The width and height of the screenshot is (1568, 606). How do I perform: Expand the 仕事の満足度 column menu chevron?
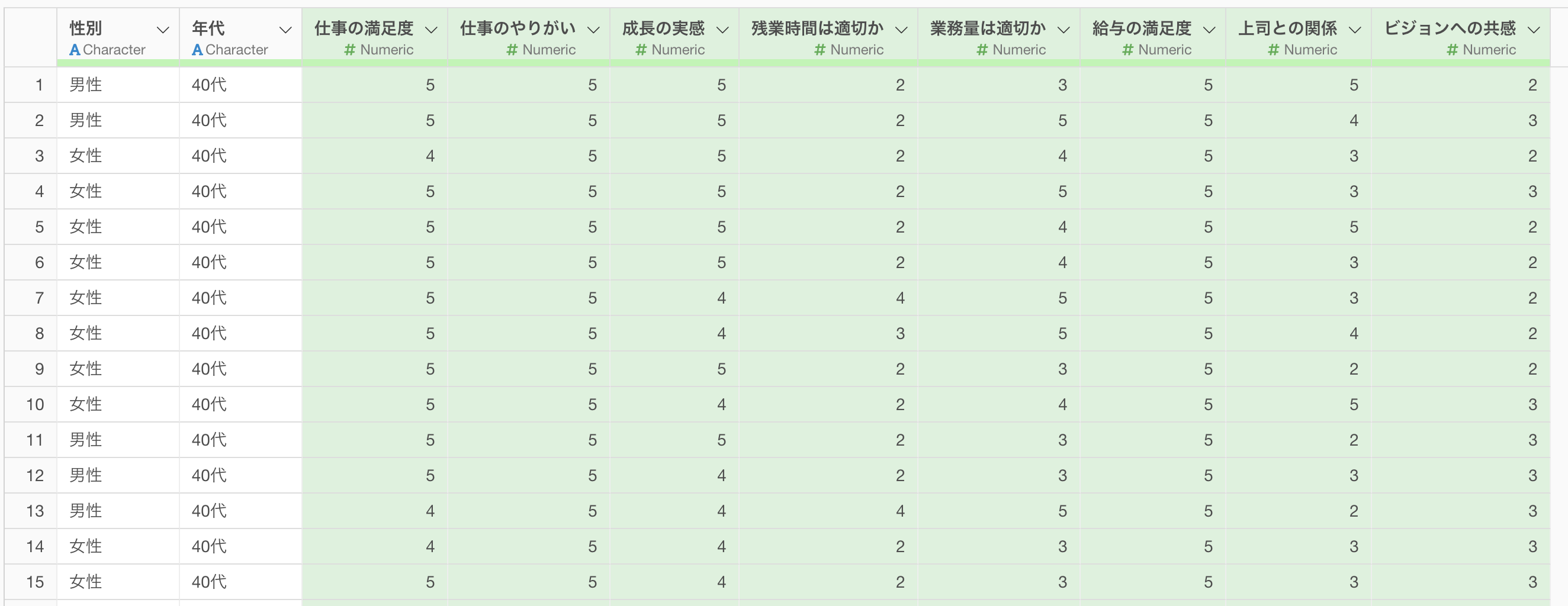click(431, 29)
